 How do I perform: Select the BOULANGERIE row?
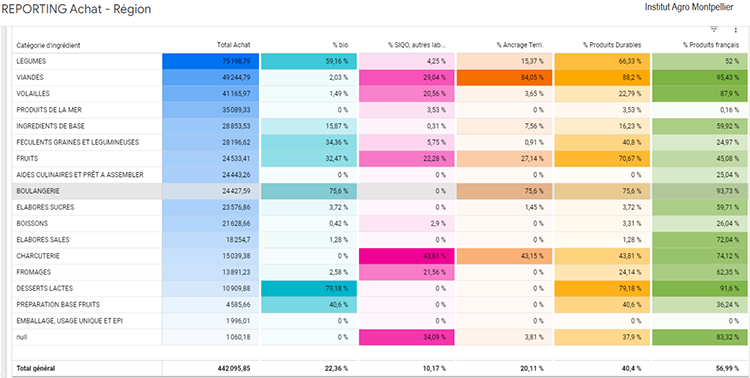pyautogui.click(x=381, y=191)
